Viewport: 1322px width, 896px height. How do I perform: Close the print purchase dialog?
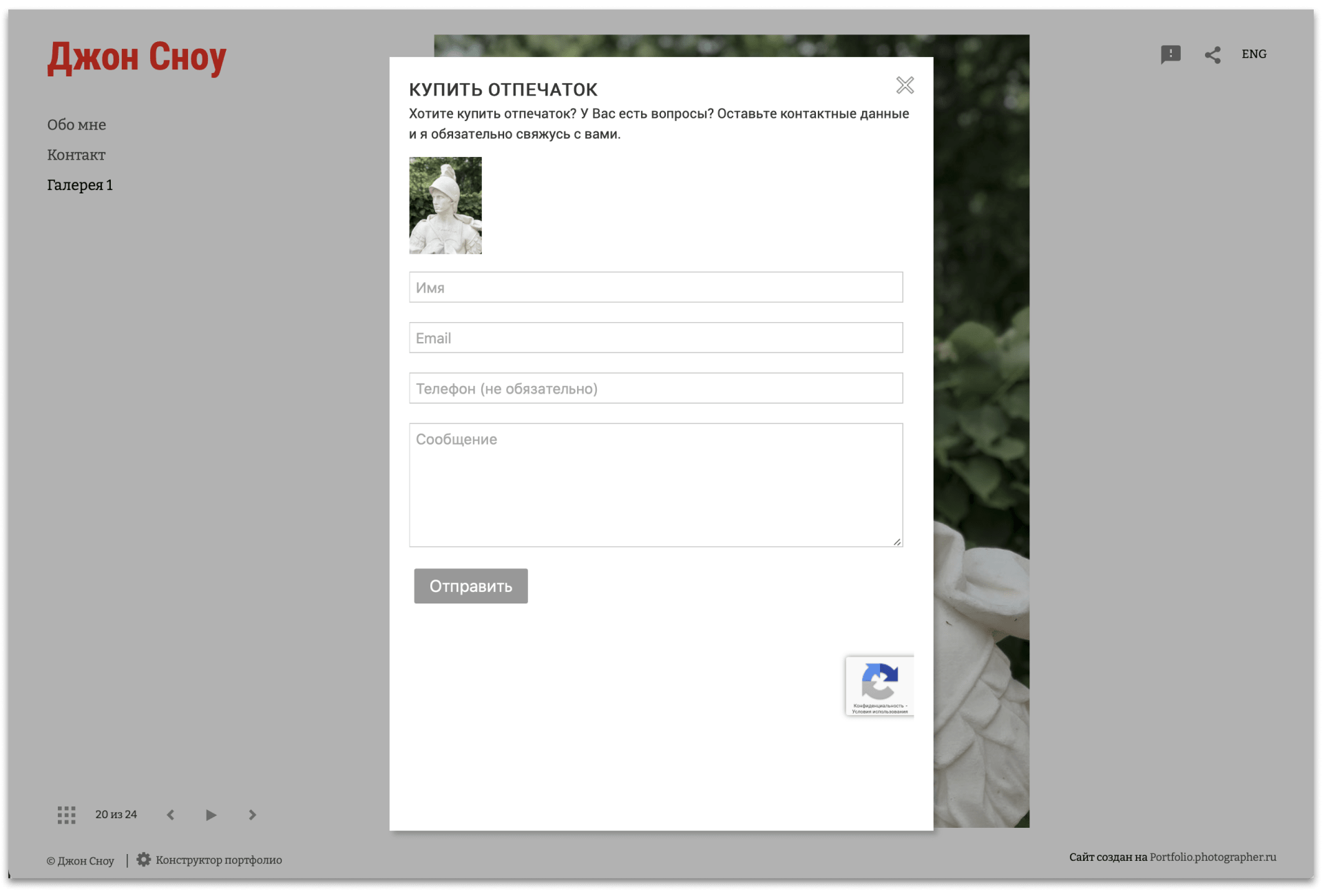pos(905,85)
